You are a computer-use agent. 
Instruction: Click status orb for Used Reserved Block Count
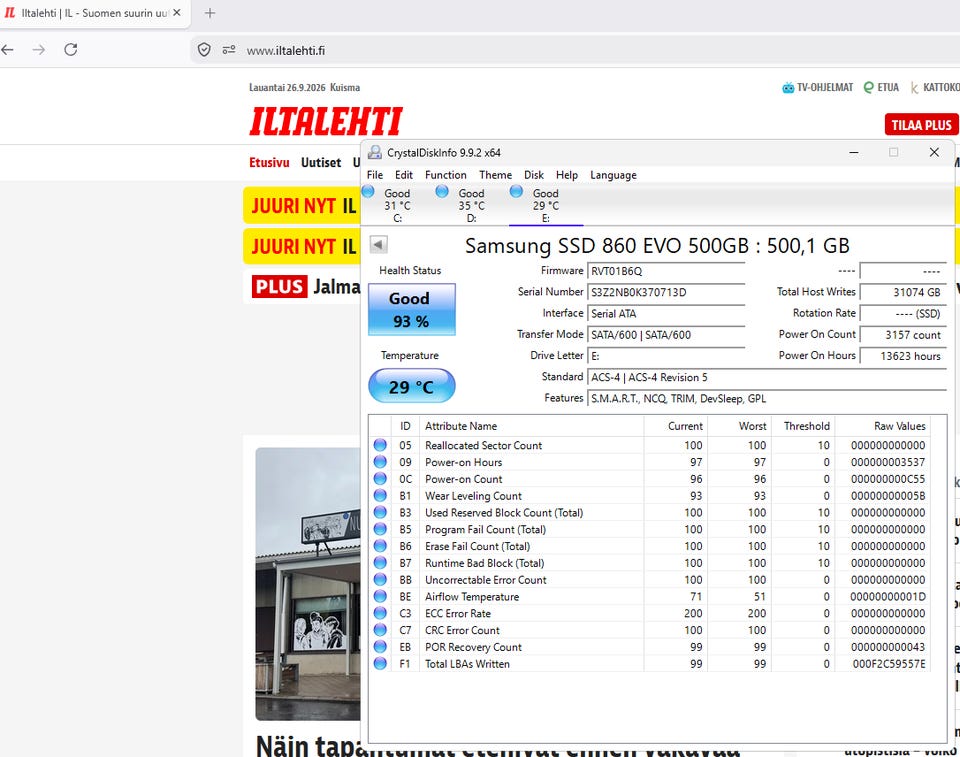click(x=380, y=513)
